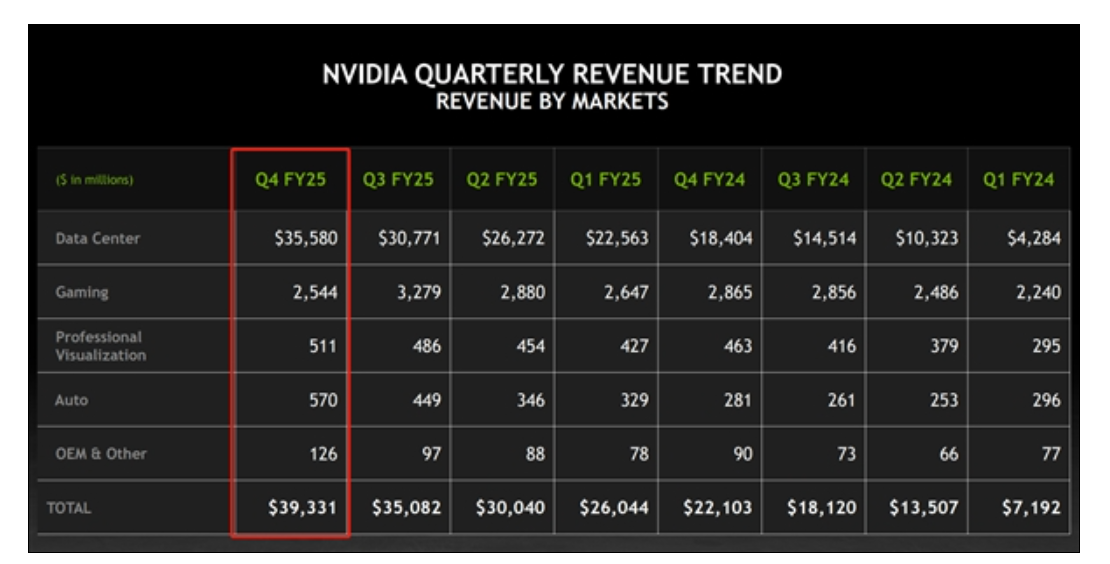Click Gaming value 2,647

[x=626, y=292]
